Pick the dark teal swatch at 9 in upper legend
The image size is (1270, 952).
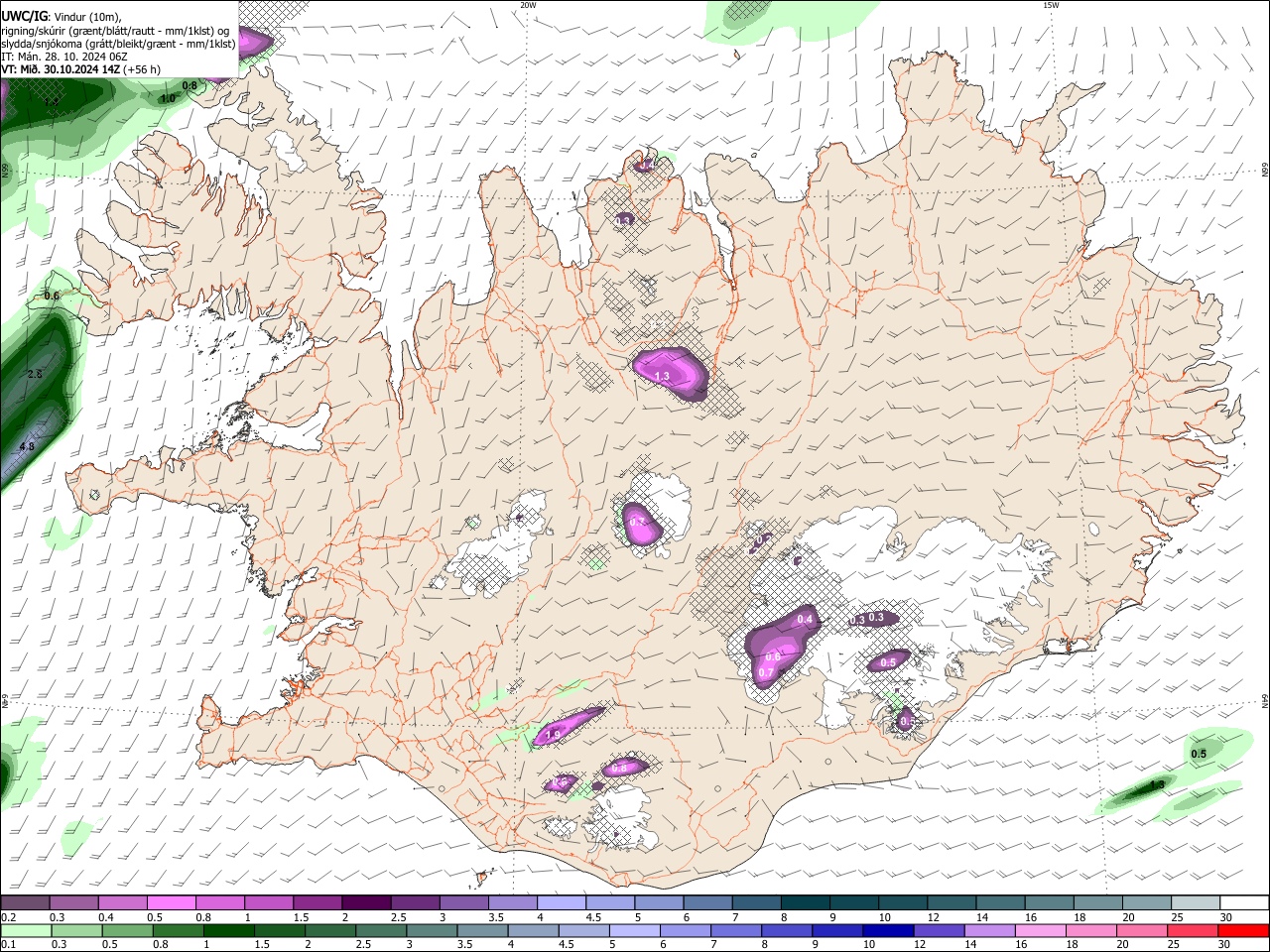(852, 902)
